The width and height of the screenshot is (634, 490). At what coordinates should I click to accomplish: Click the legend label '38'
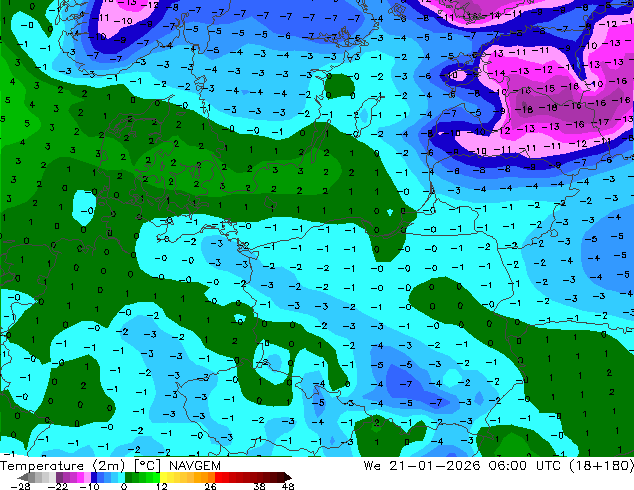259,486
